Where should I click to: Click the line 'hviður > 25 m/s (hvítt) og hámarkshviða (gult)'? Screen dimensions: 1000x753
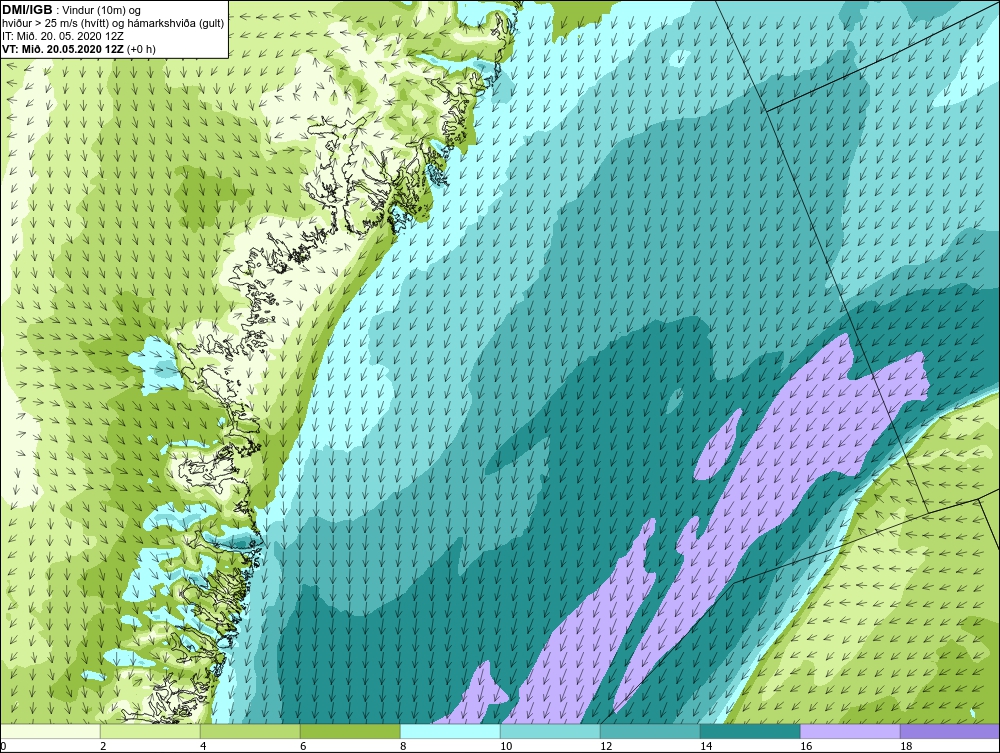pos(113,23)
